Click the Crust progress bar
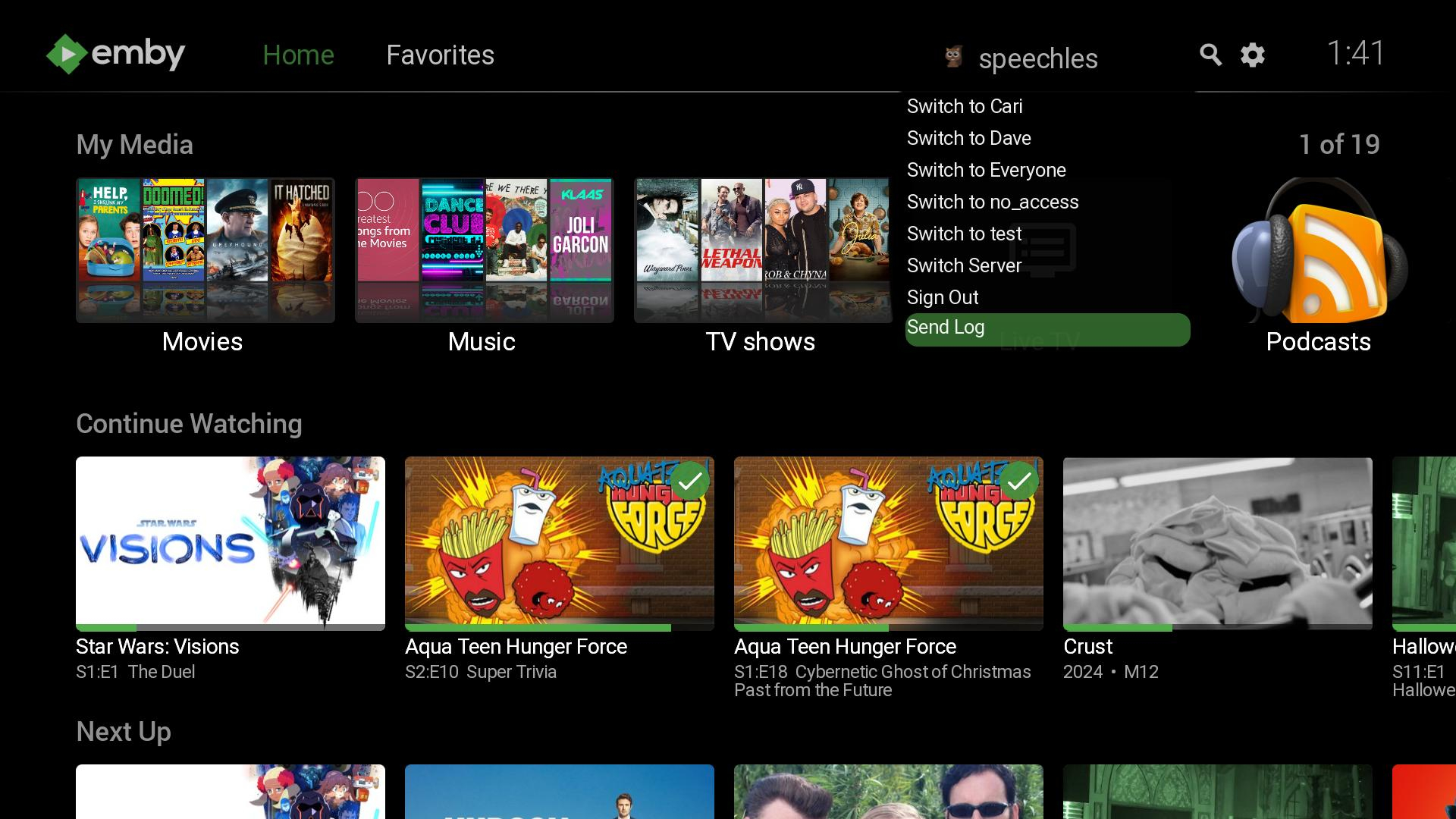Image resolution: width=1456 pixels, height=819 pixels. coord(1217,627)
